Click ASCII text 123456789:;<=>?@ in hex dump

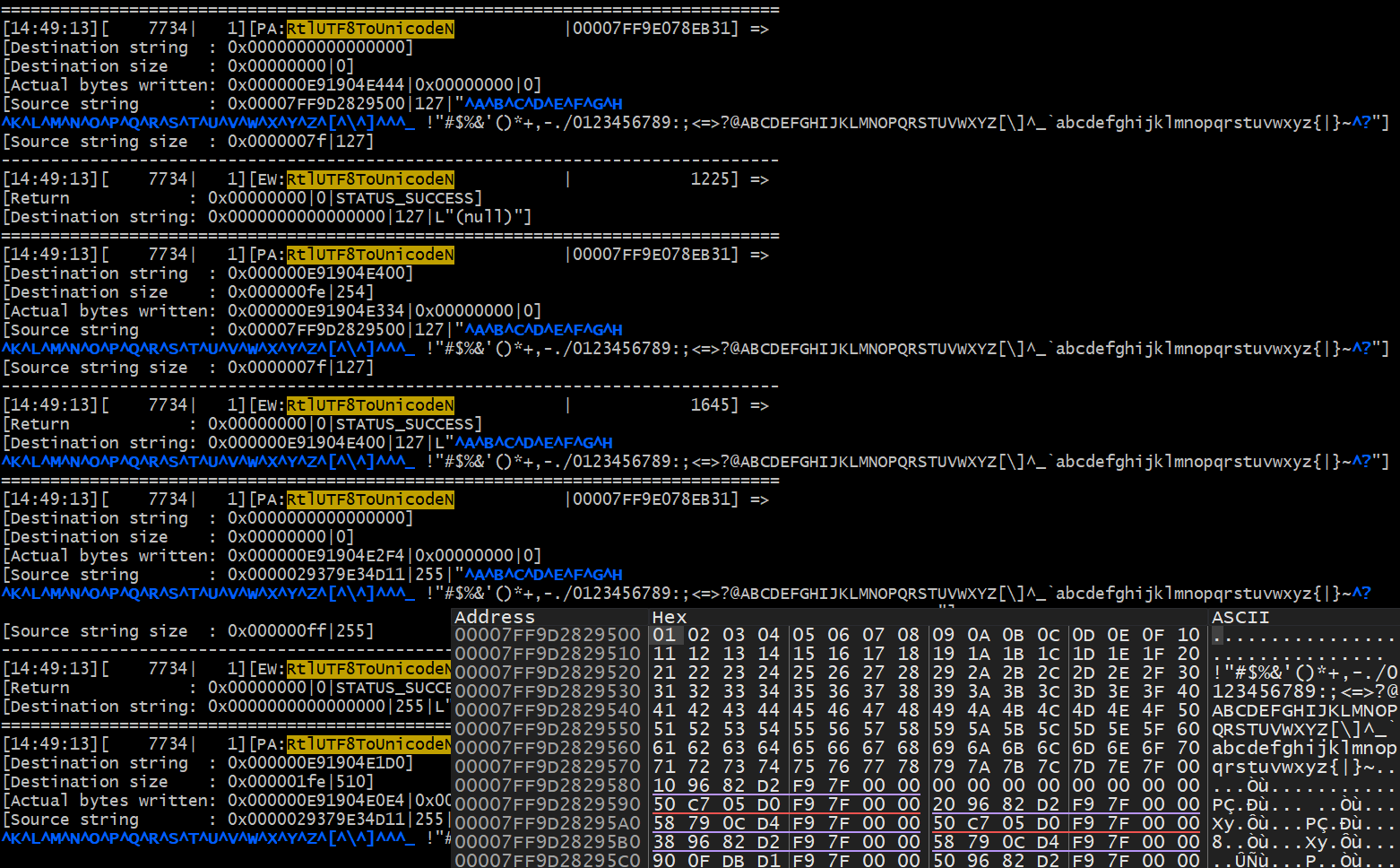coord(1304,691)
